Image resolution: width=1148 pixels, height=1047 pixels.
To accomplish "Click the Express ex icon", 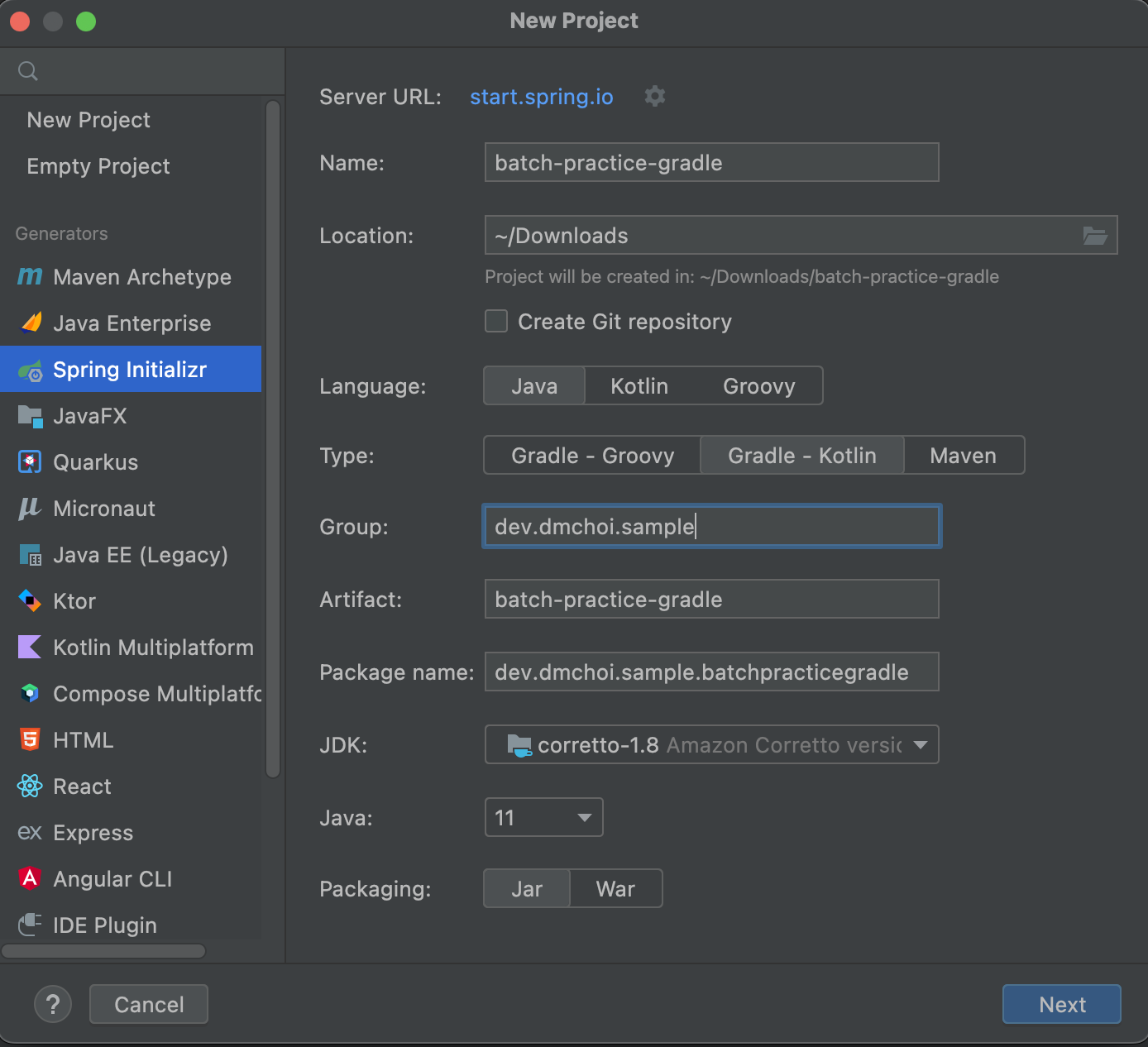I will click(x=30, y=833).
